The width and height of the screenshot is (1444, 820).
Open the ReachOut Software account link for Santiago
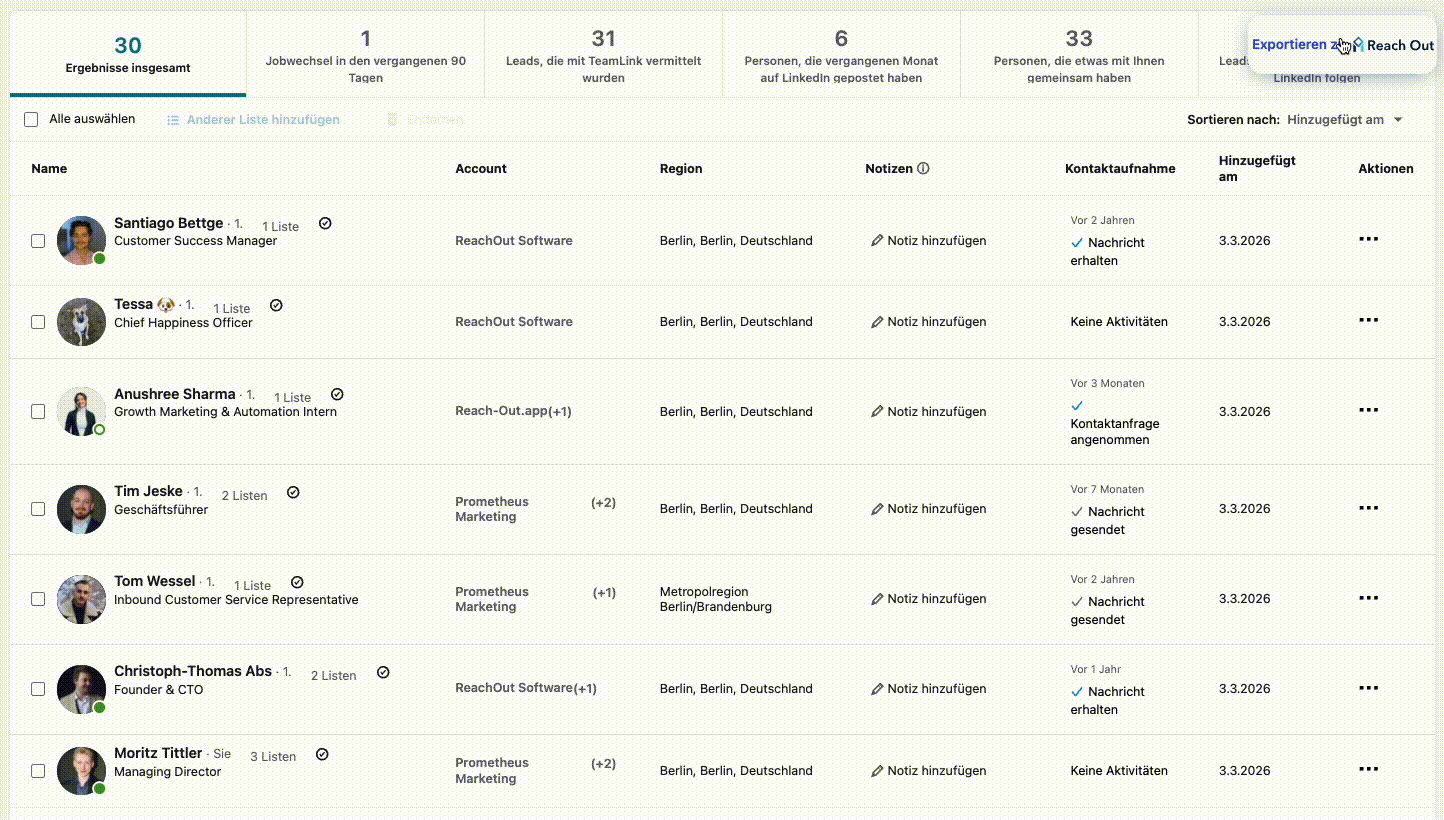[514, 240]
